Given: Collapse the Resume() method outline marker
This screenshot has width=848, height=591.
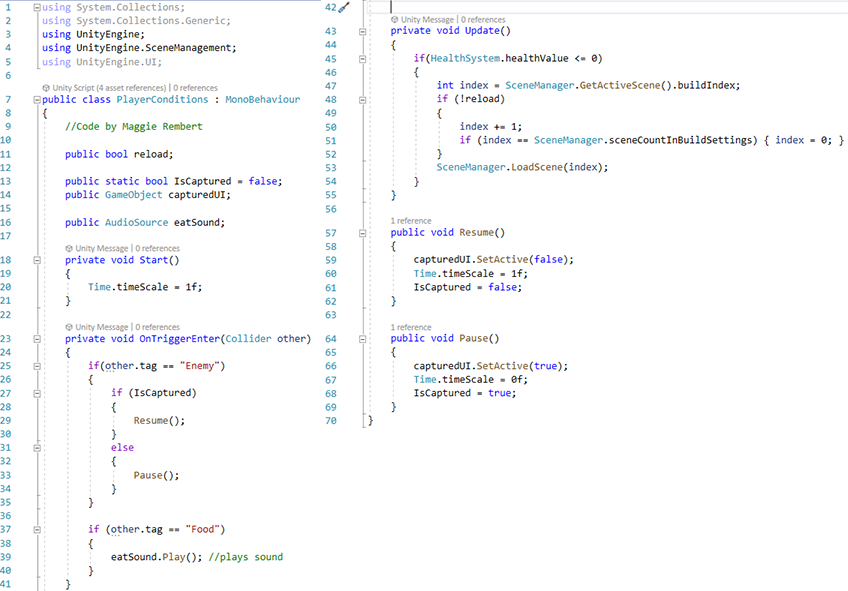Looking at the screenshot, I should (362, 233).
